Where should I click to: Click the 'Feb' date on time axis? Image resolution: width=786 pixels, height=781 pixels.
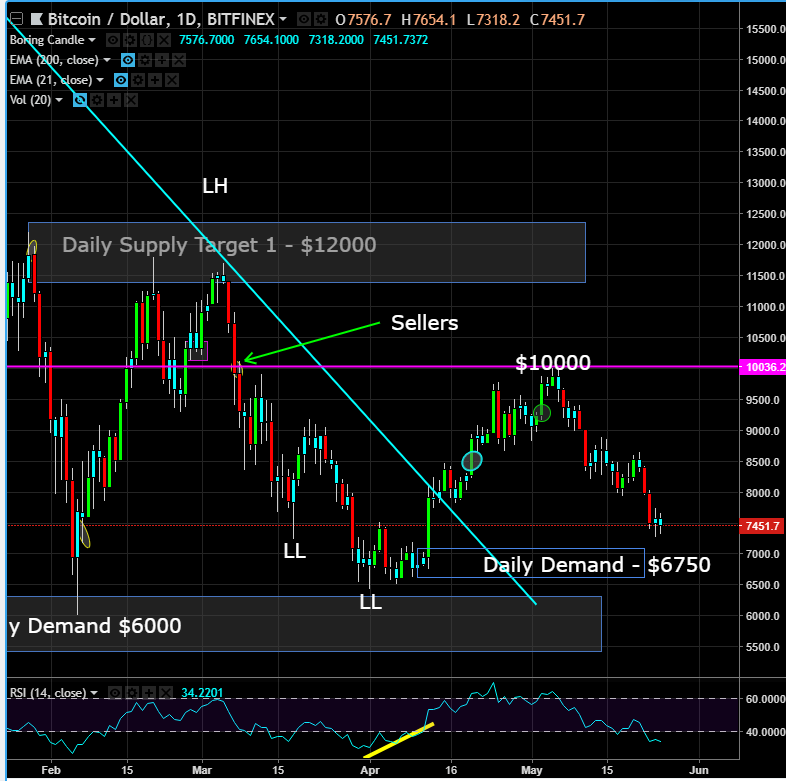pos(51,770)
